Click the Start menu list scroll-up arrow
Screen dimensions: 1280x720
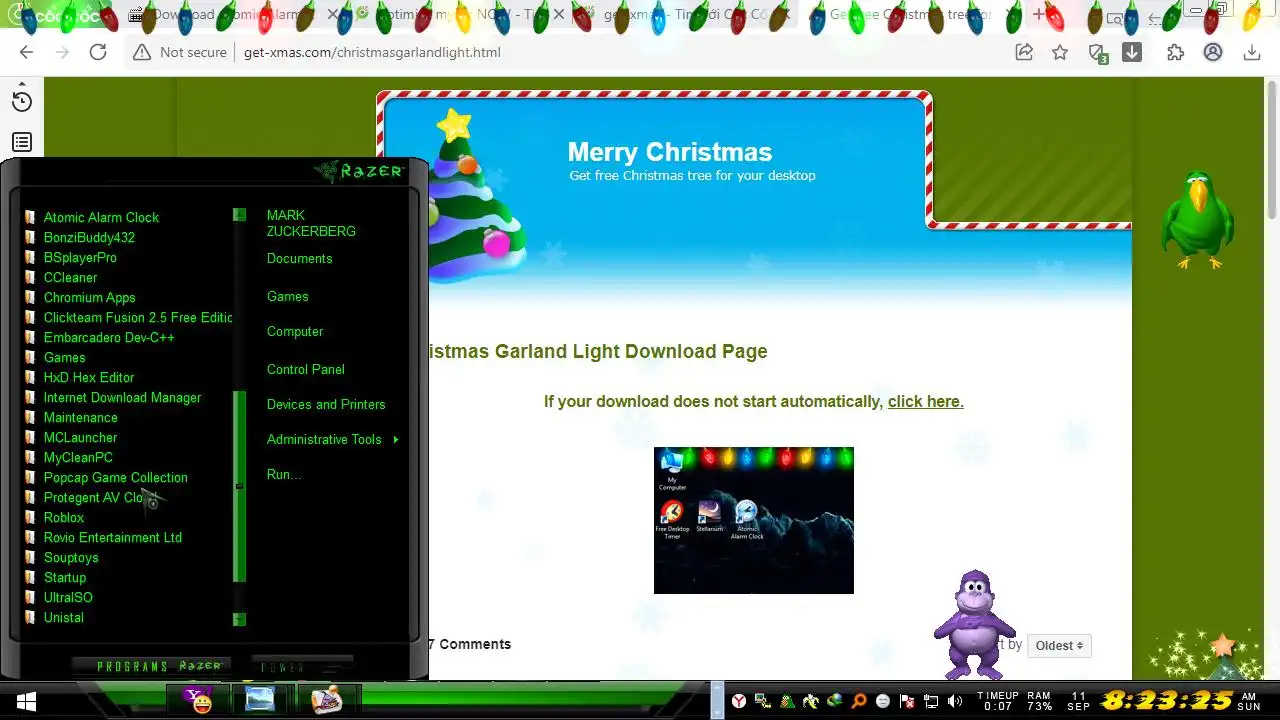click(x=239, y=214)
